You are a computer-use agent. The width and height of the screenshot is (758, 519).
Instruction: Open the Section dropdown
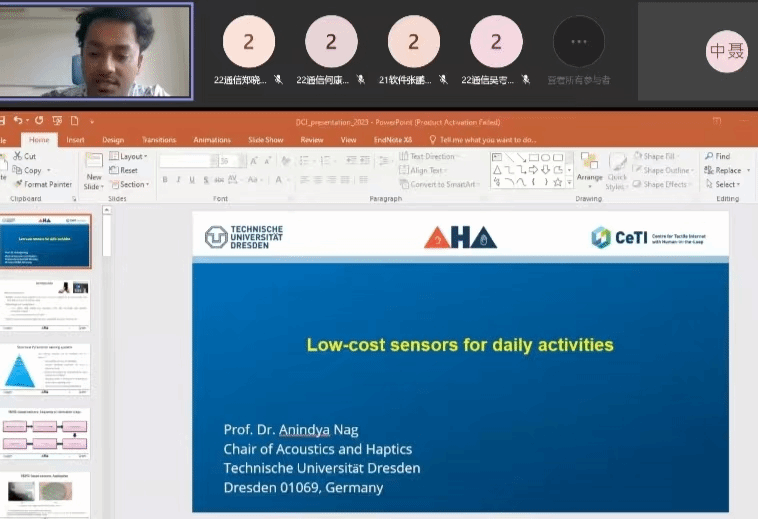tap(130, 185)
